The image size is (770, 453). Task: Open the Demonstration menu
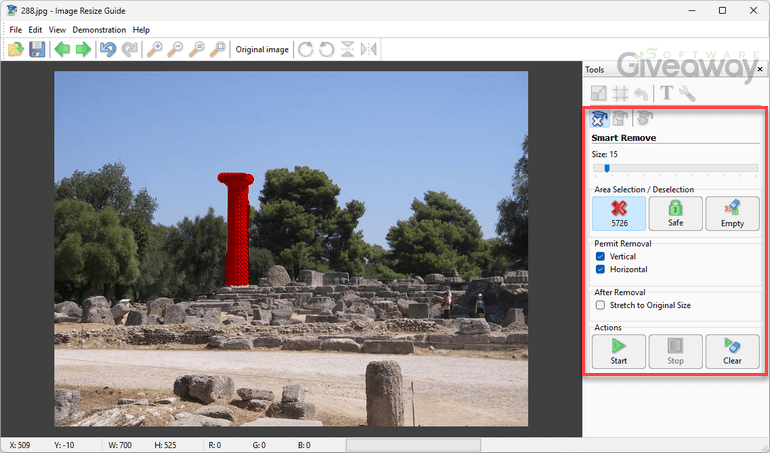click(x=99, y=30)
